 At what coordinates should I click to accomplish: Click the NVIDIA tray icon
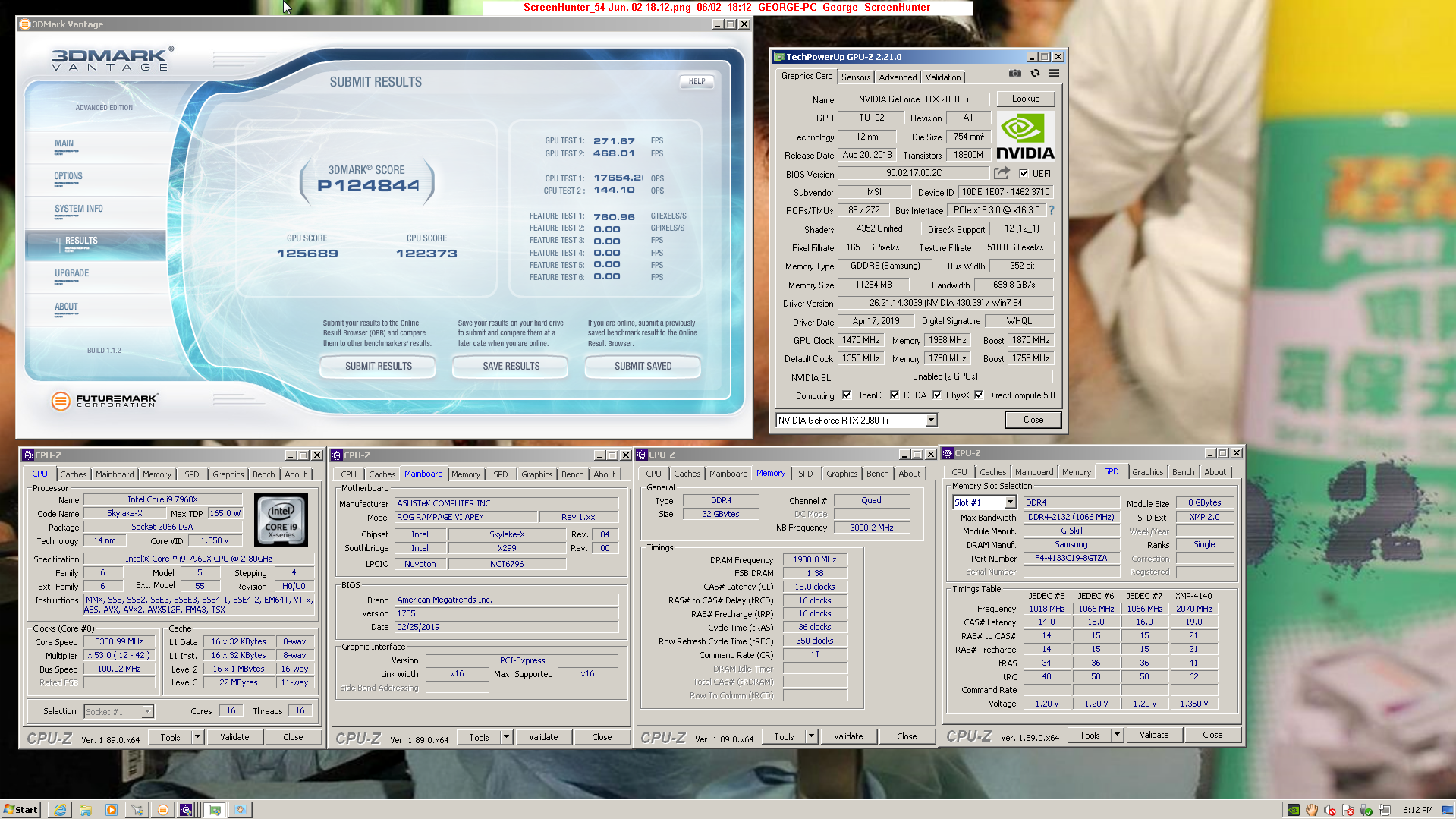pos(1294,810)
